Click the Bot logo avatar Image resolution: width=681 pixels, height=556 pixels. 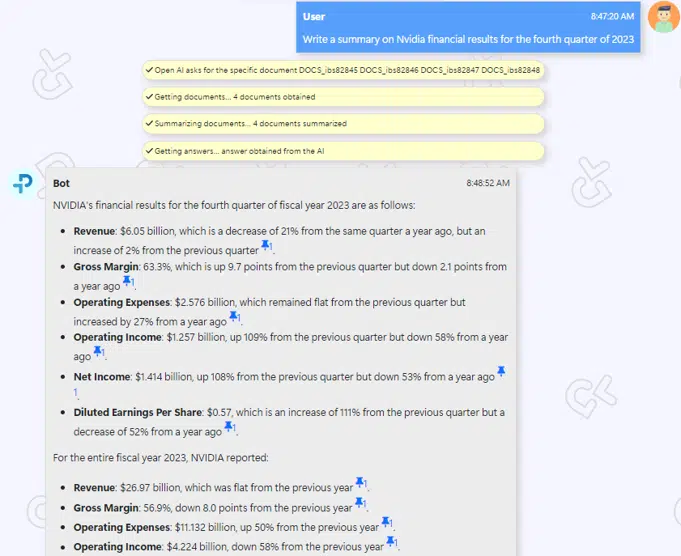23,183
